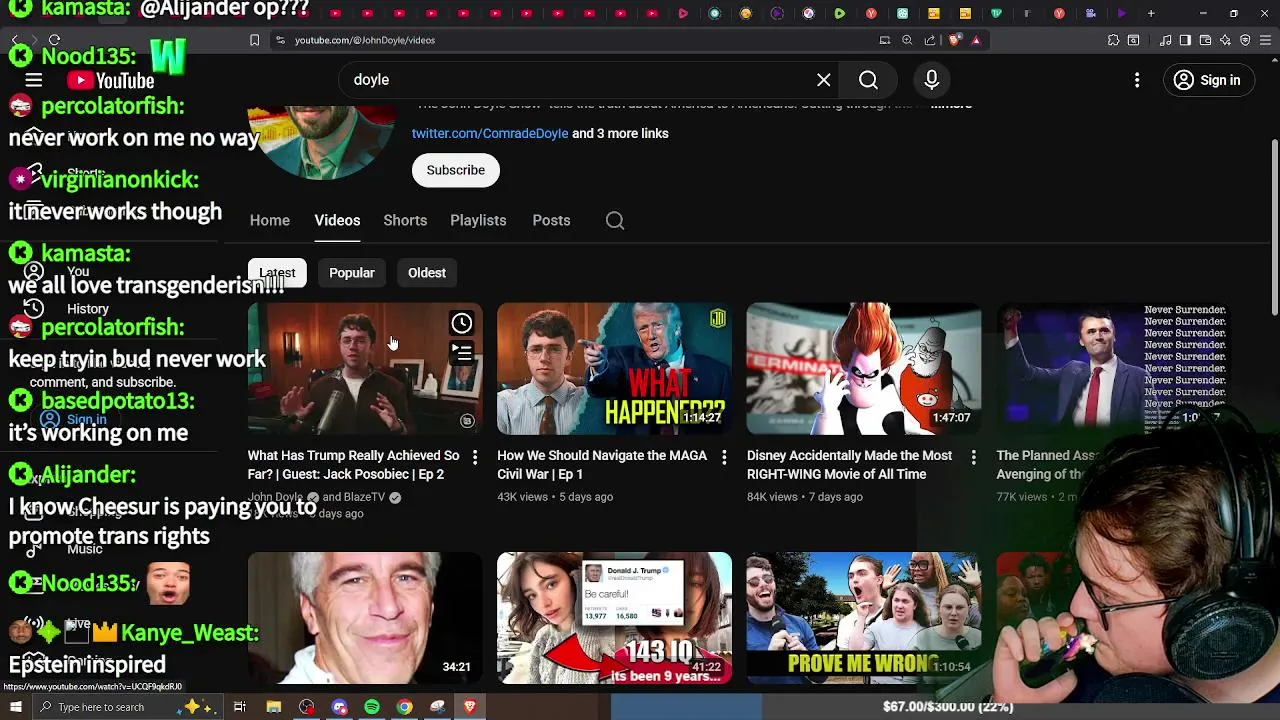Screen dimensions: 1280x720
Task: Launch Brave Leo AI sparkle icon
Action: (1225, 40)
